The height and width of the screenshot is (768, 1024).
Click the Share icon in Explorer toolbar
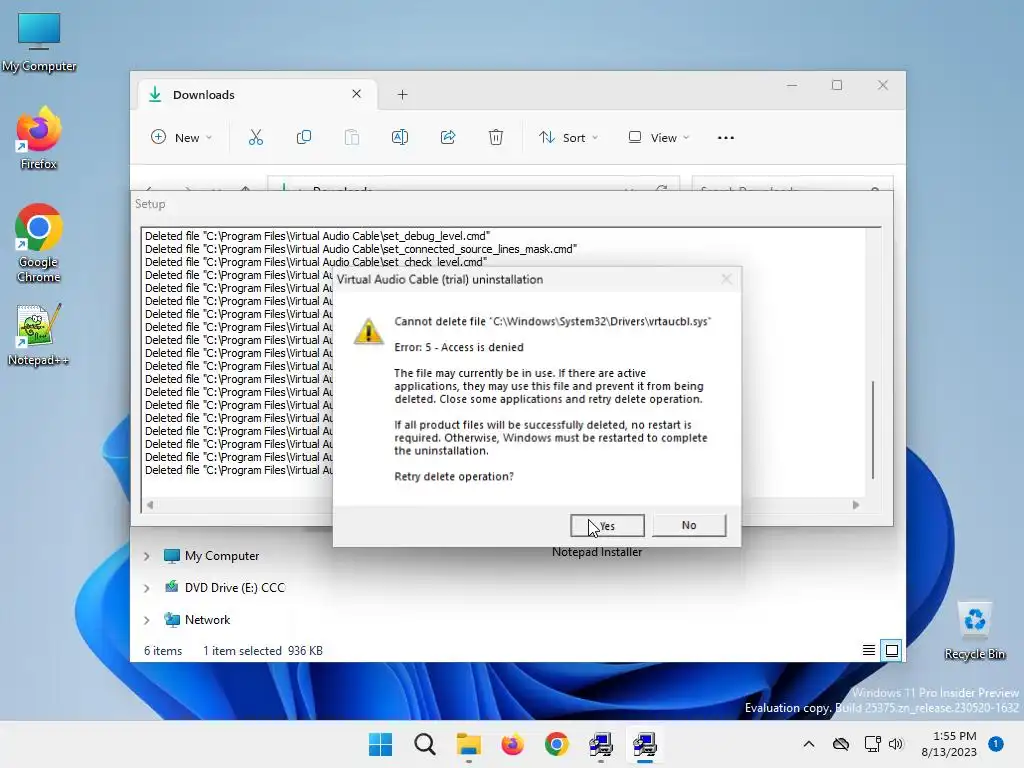pyautogui.click(x=448, y=138)
